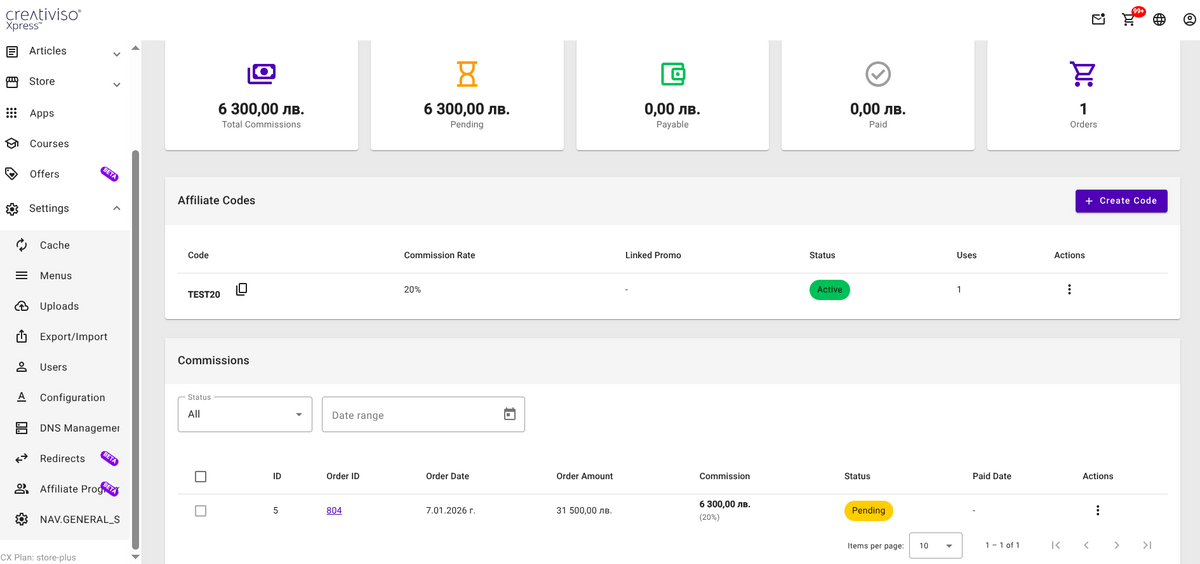
Task: Copy the TEST20 affiliate code
Action: coord(241,290)
